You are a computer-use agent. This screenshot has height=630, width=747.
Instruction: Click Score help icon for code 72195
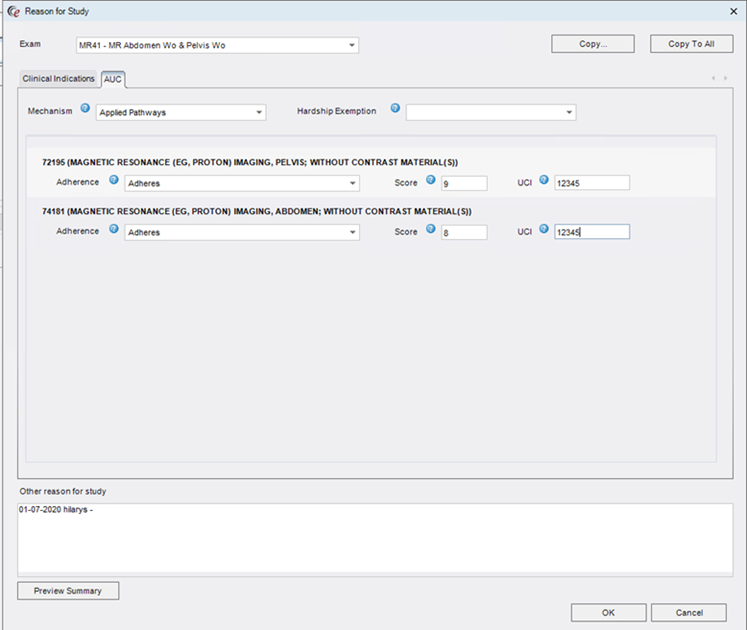(431, 181)
